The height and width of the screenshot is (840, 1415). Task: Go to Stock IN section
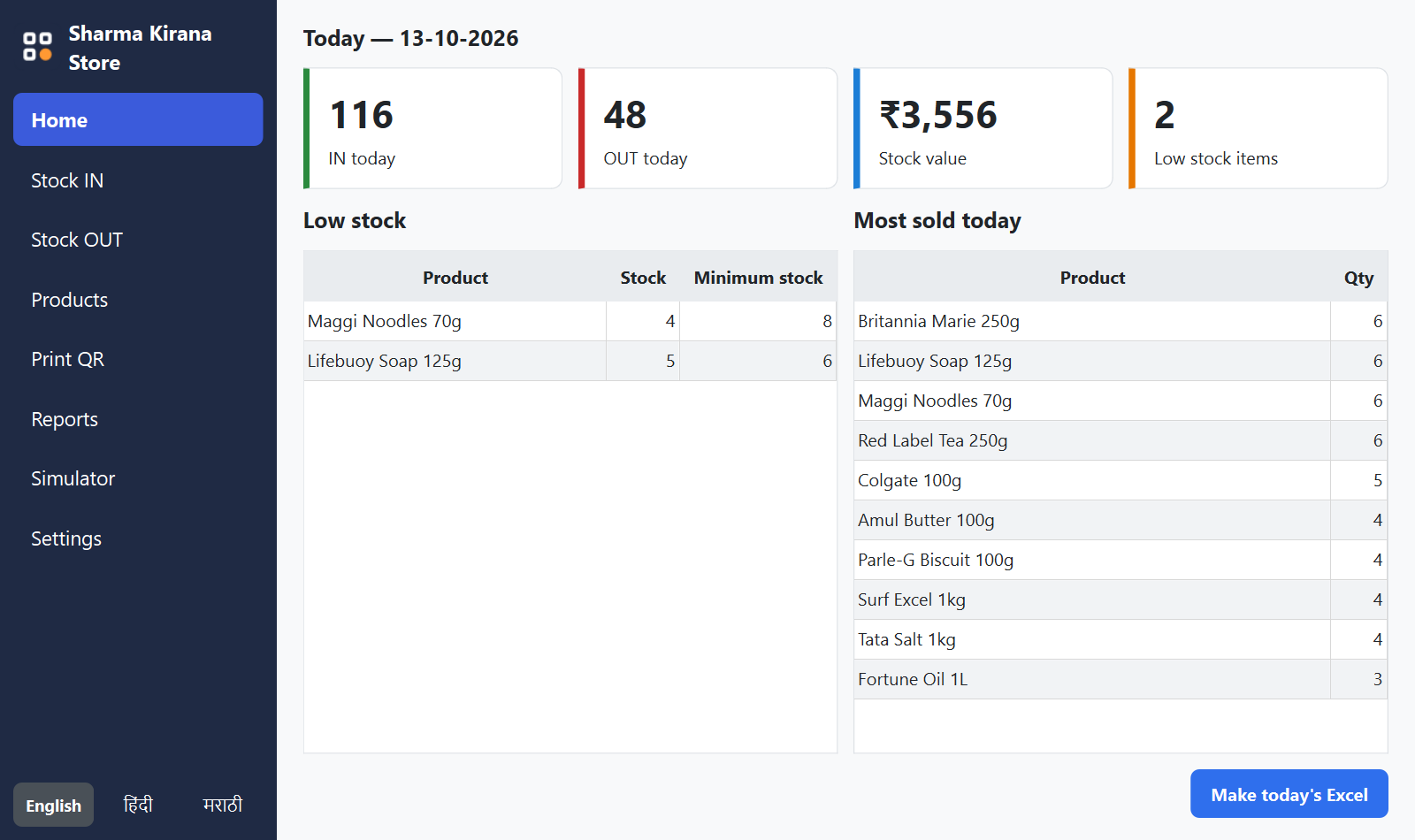138,180
